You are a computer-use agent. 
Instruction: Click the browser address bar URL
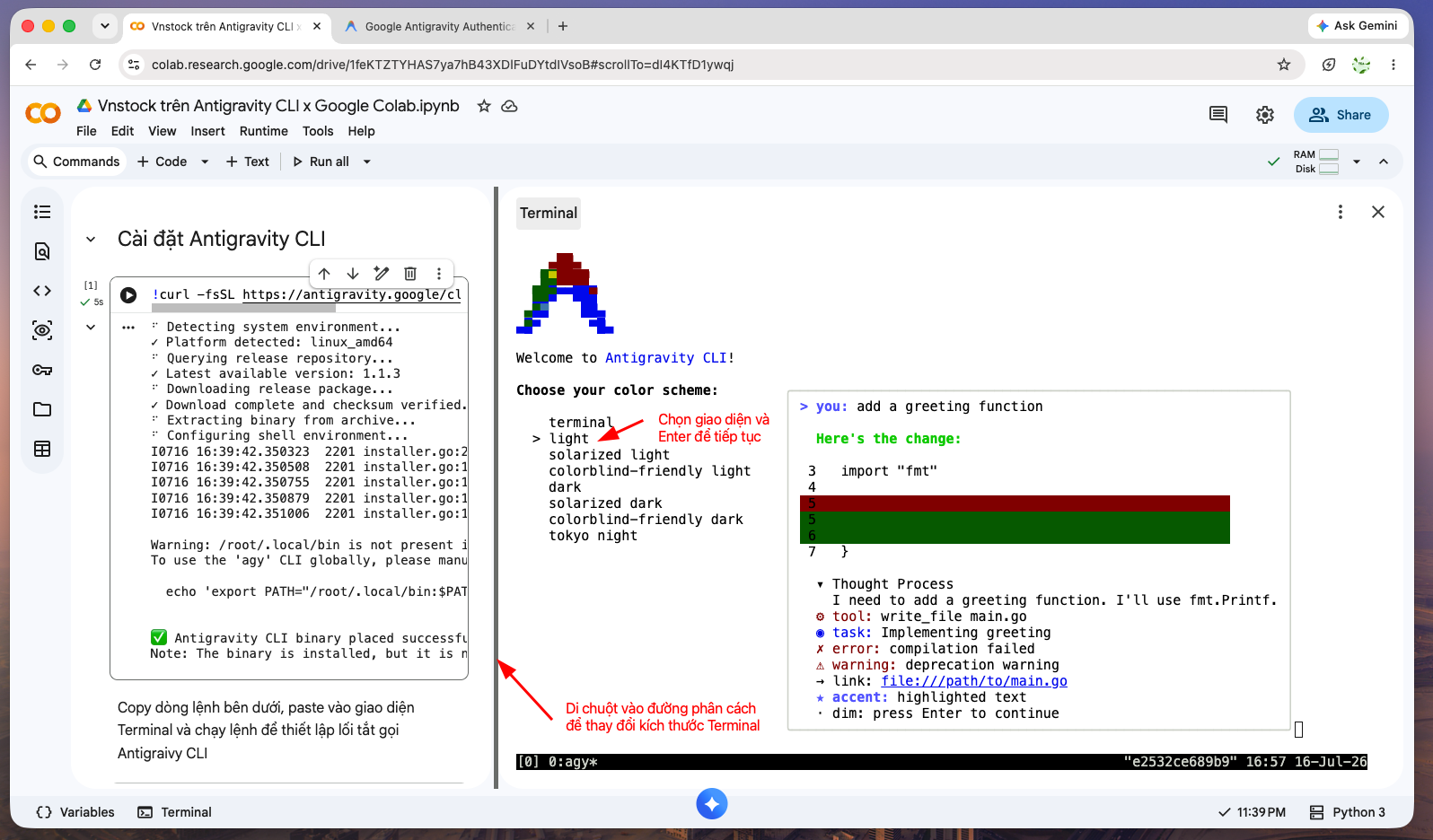(x=443, y=65)
